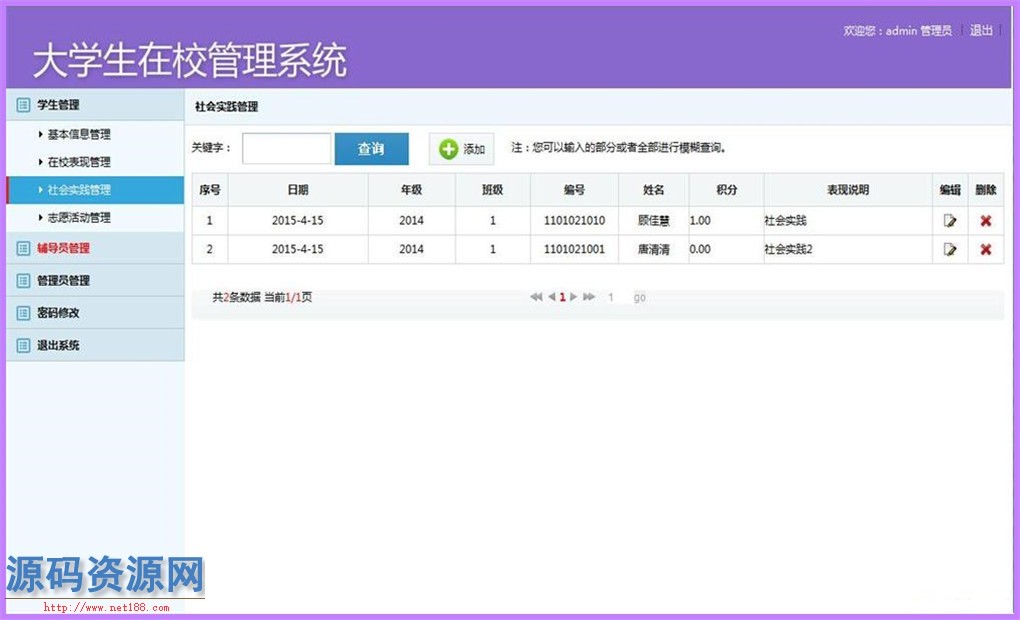Click 退出 link in top header
This screenshot has width=1020, height=620.
(981, 31)
